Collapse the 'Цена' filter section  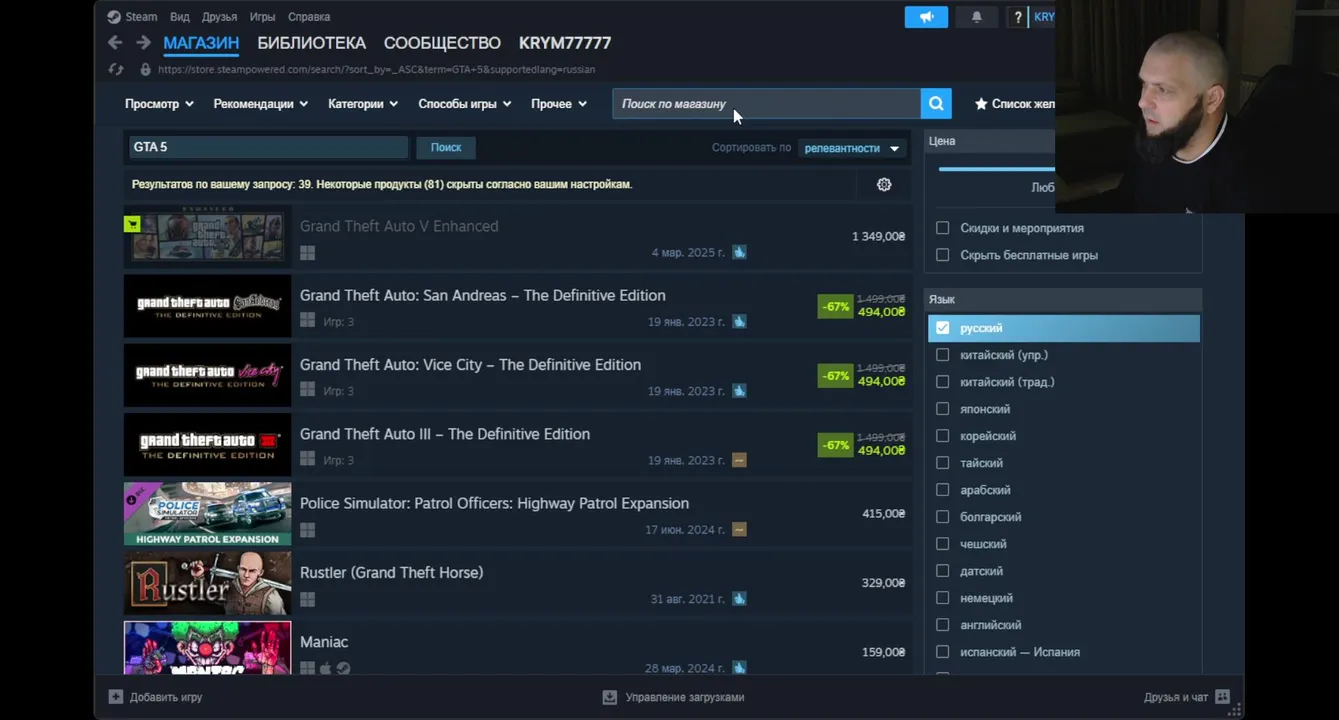(x=990, y=141)
